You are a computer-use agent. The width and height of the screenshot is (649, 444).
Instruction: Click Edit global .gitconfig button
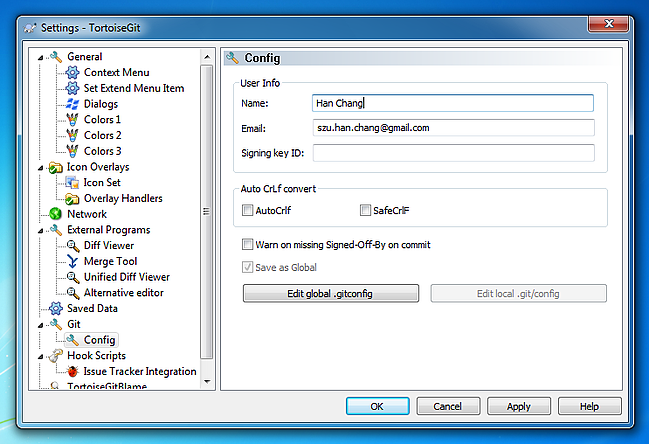331,293
